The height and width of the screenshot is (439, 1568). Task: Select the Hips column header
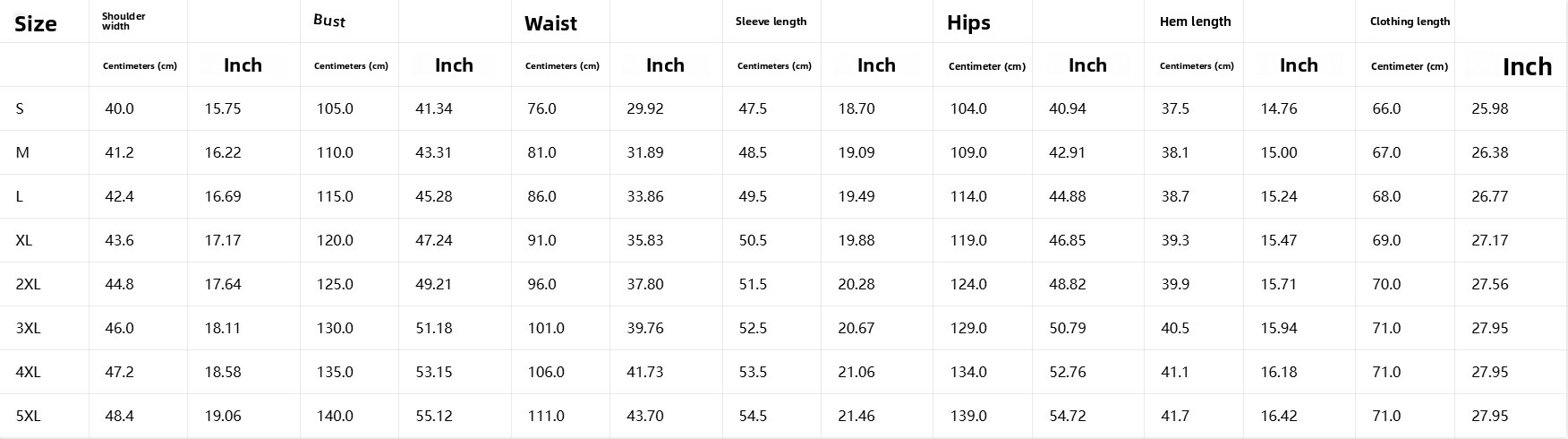pyautogui.click(x=968, y=22)
